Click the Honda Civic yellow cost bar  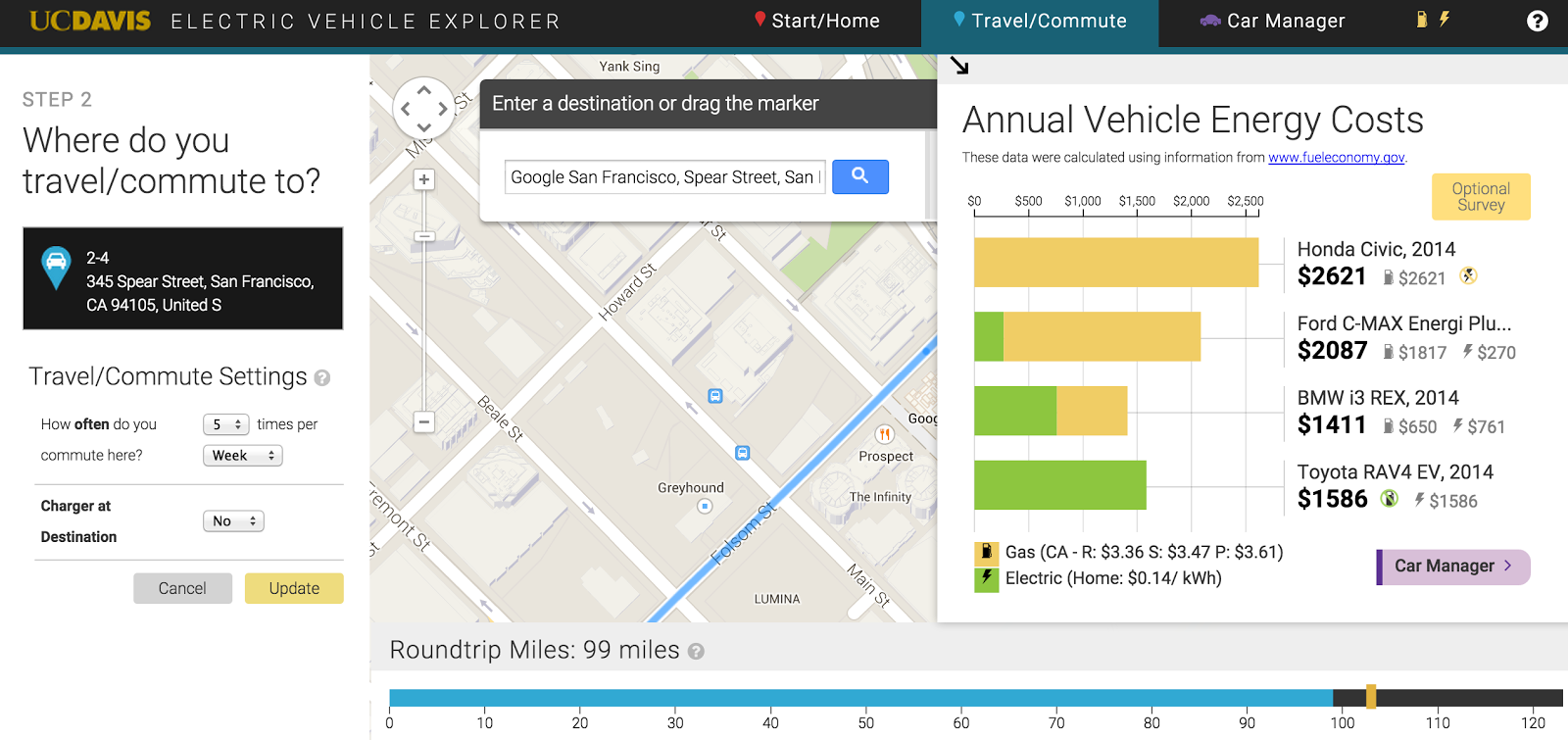[1116, 263]
